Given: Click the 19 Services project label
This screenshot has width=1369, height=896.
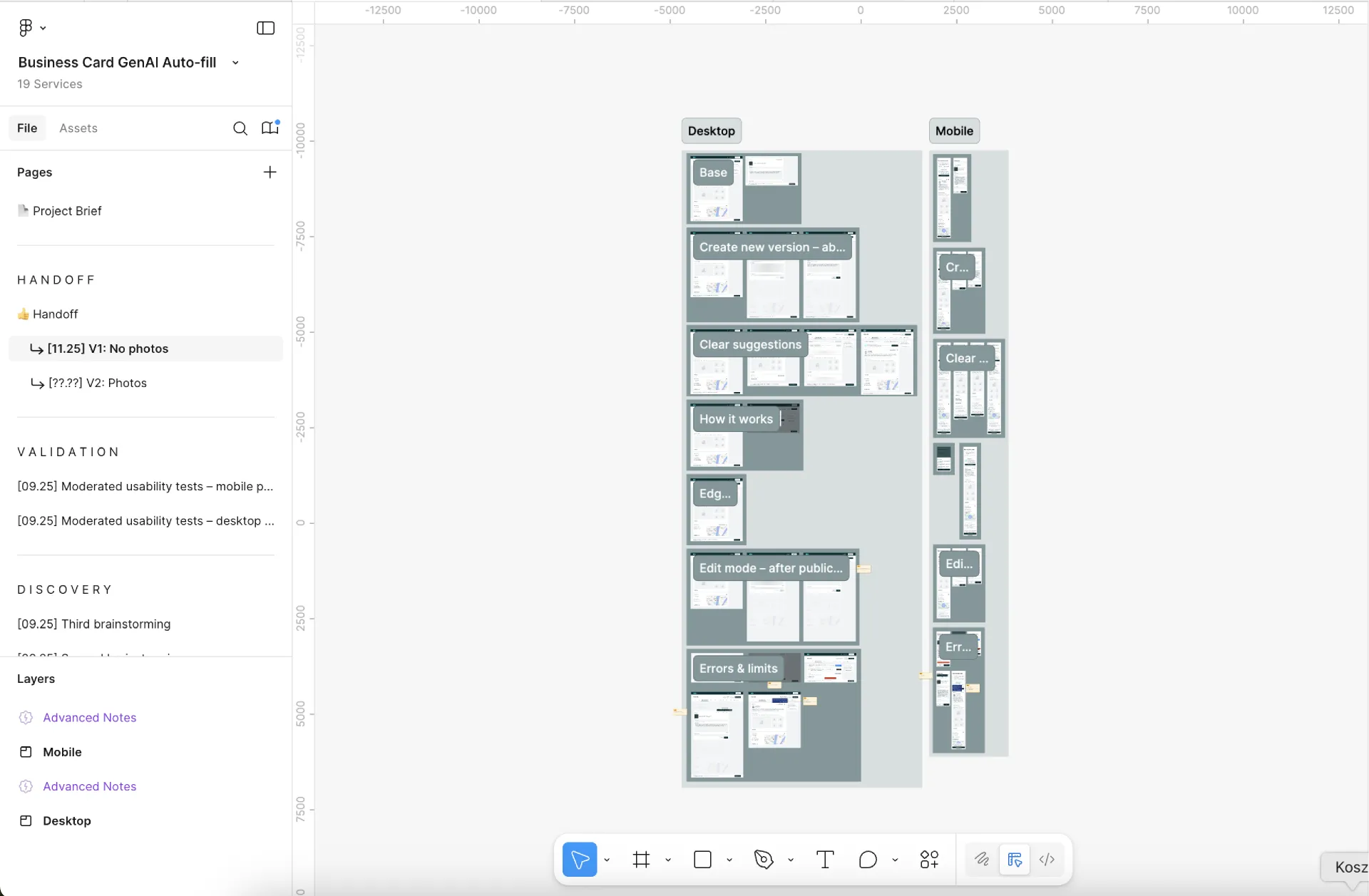Looking at the screenshot, I should tap(50, 84).
